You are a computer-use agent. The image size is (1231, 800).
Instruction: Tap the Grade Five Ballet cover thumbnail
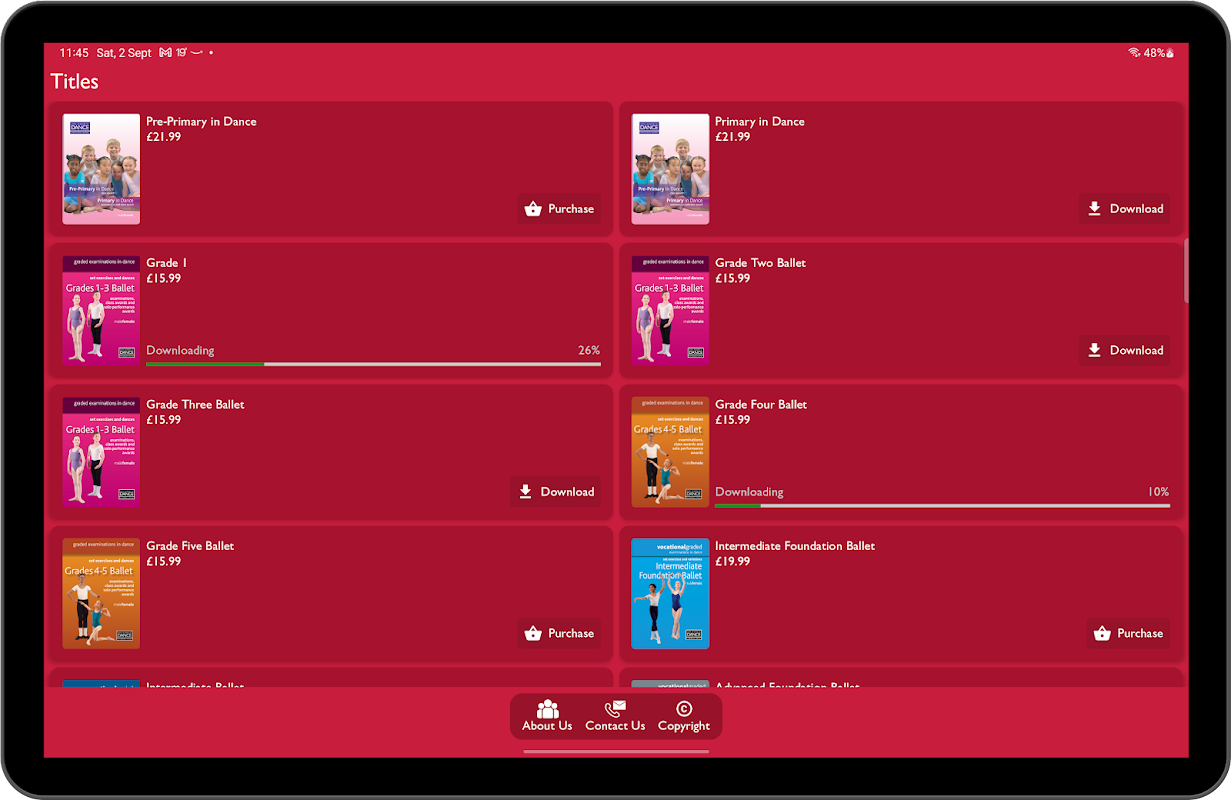101,594
